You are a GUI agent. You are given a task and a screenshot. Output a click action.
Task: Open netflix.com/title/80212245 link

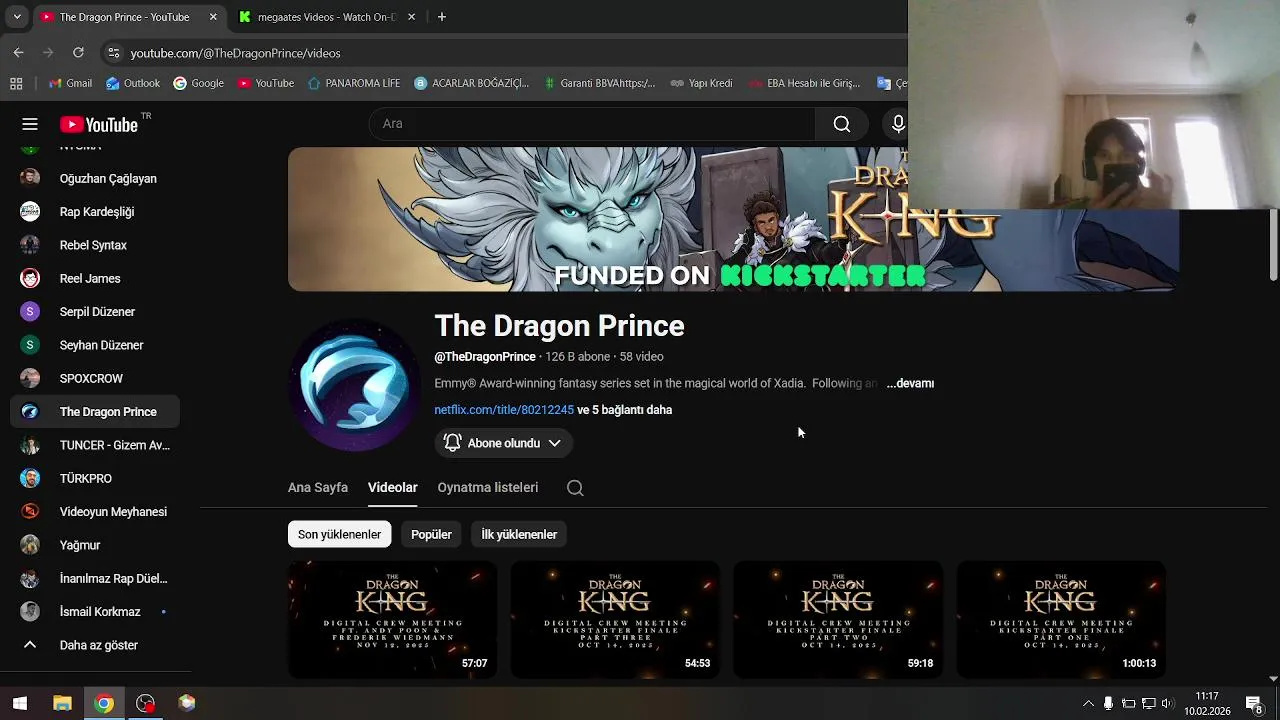point(504,410)
